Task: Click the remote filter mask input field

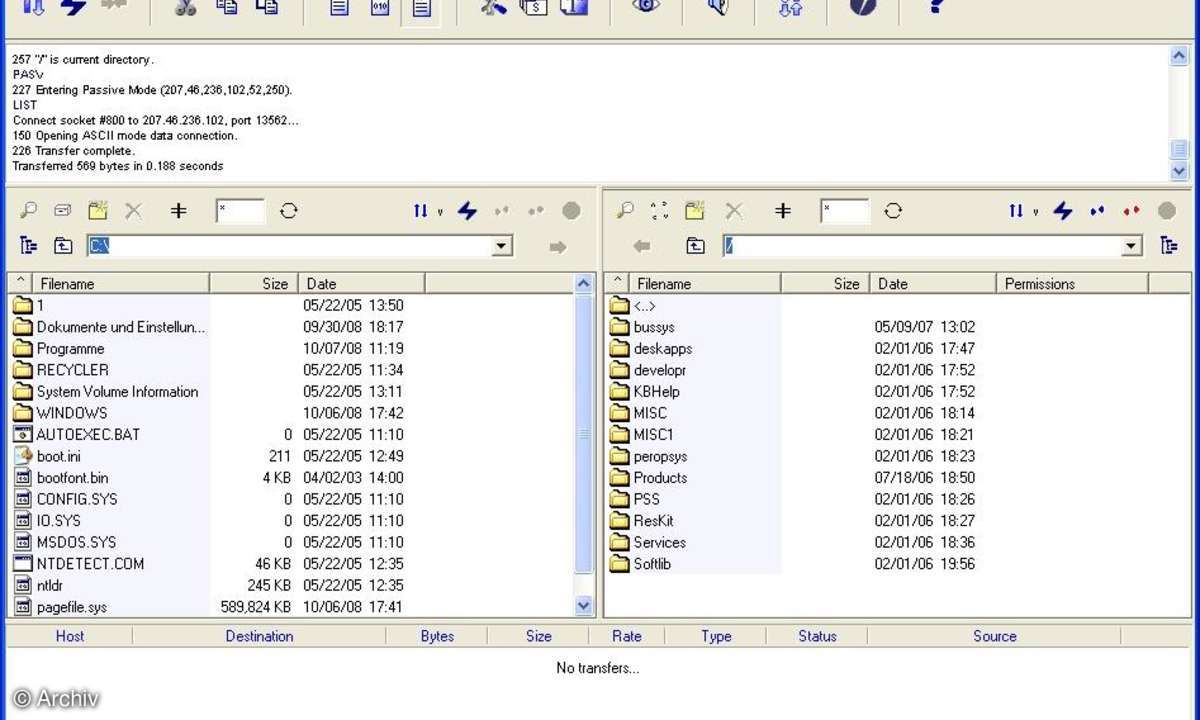Action: (x=845, y=211)
